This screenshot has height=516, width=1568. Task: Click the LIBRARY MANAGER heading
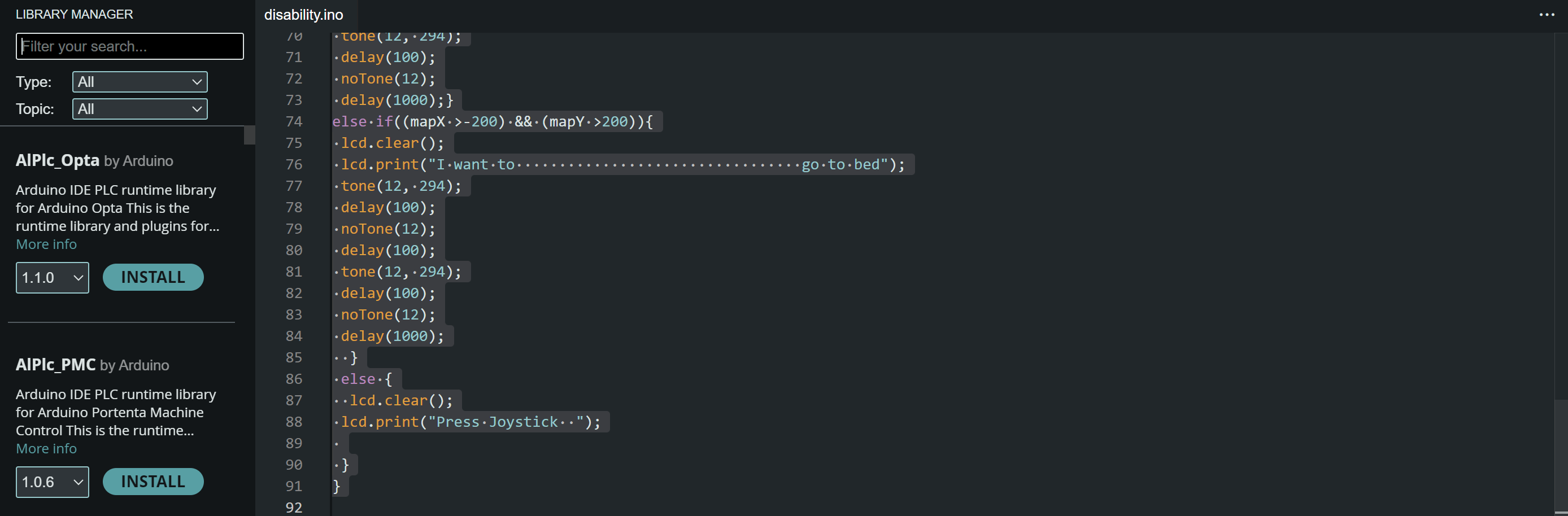(74, 15)
